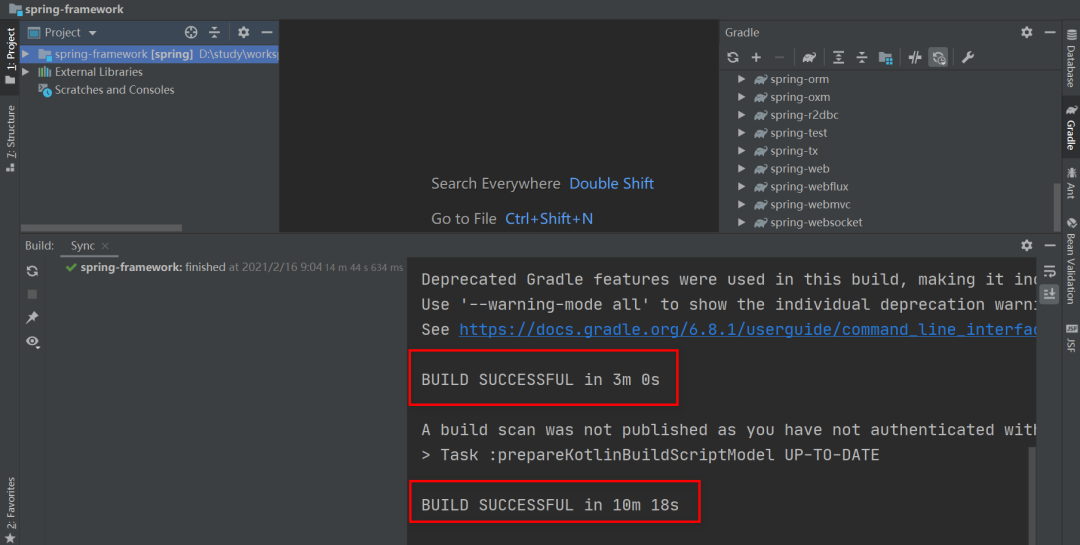The image size is (1080, 545).
Task: Hide the Build tool window
Action: (1050, 245)
